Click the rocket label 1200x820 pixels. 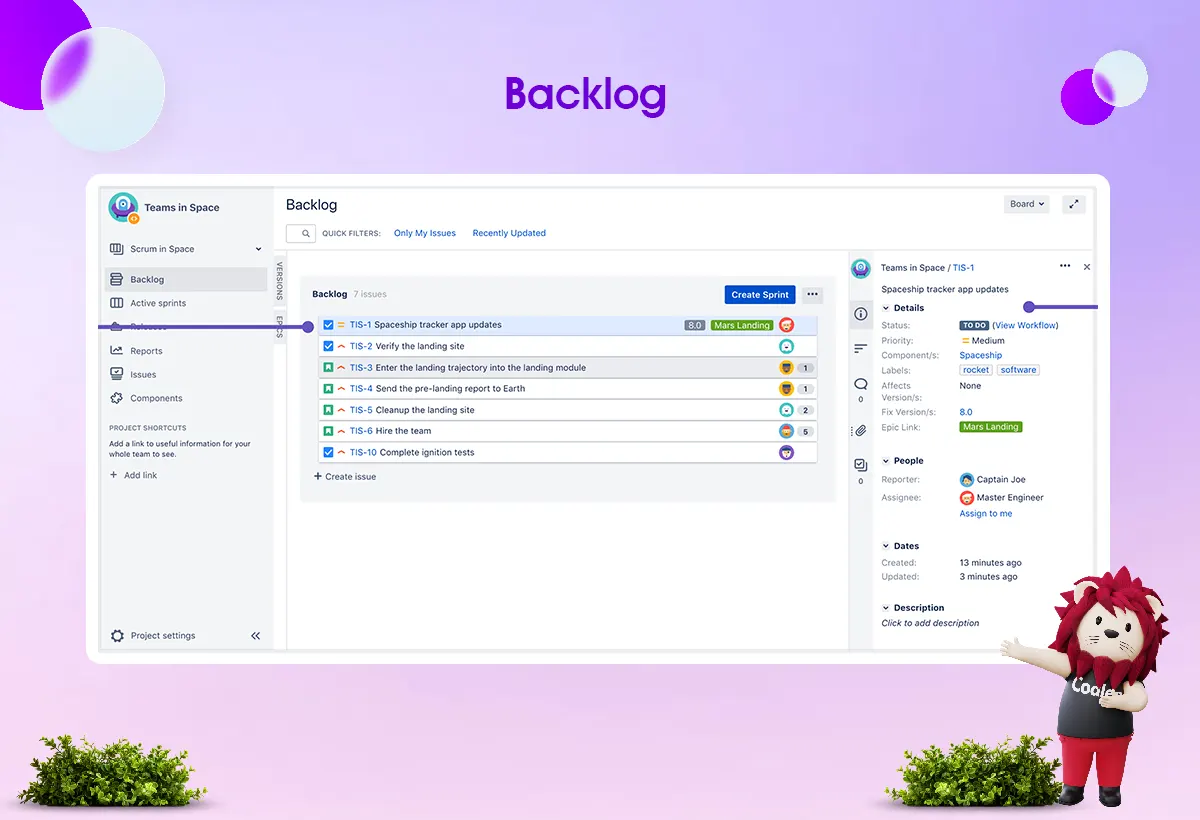point(976,370)
